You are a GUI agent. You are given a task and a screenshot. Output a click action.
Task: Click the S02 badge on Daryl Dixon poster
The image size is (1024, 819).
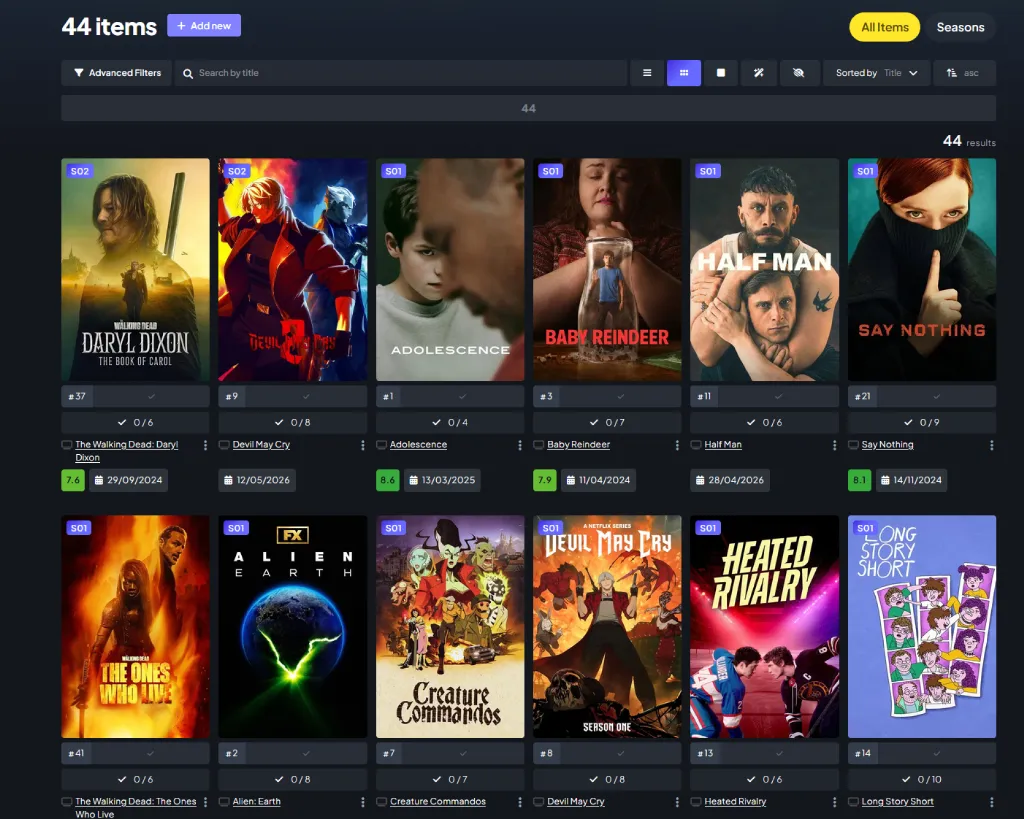[x=80, y=171]
